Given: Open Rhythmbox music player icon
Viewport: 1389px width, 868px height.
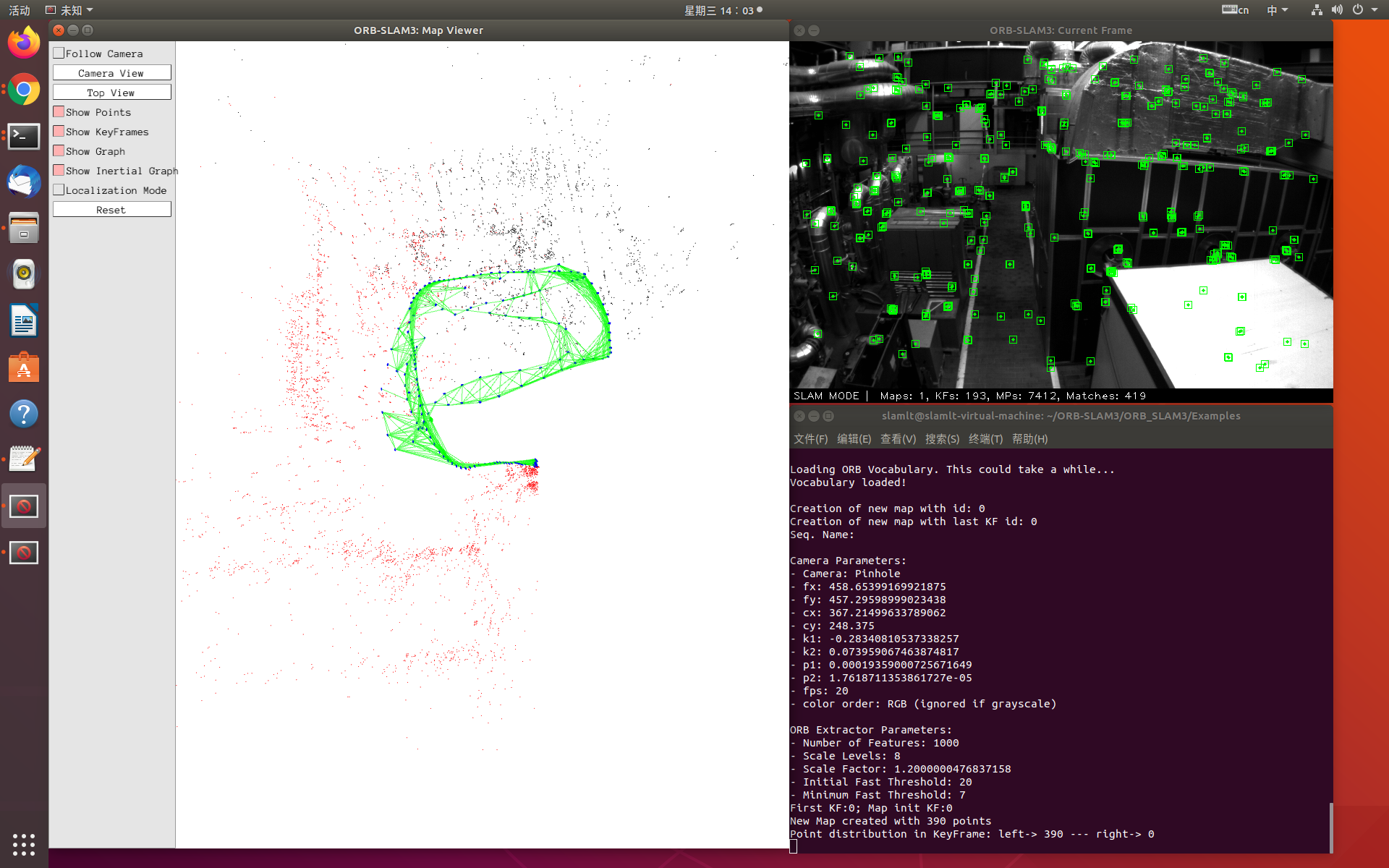Looking at the screenshot, I should coord(24,274).
